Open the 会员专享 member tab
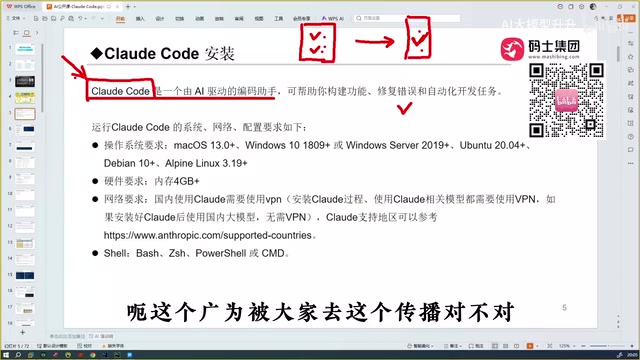The height and width of the screenshot is (360, 640). 302,19
